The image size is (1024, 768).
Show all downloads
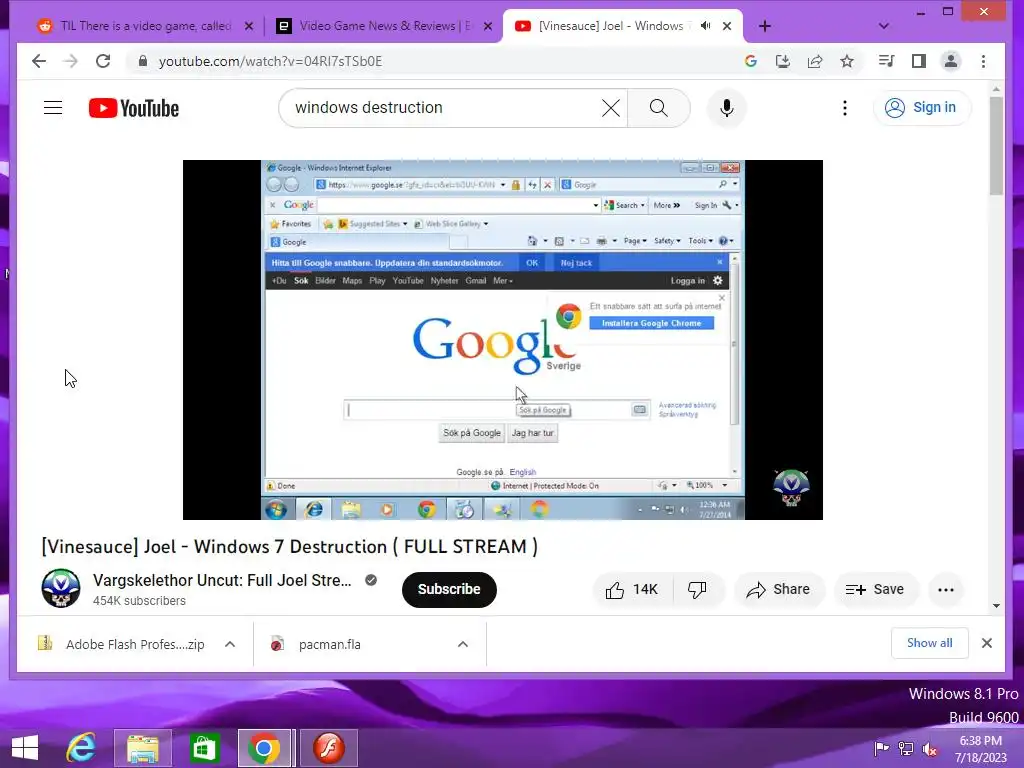(929, 643)
